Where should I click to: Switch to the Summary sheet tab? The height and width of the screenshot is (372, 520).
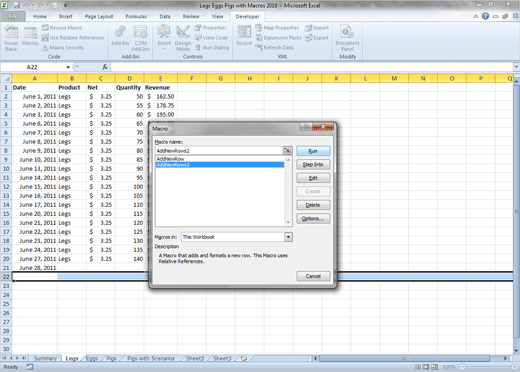pyautogui.click(x=45, y=358)
